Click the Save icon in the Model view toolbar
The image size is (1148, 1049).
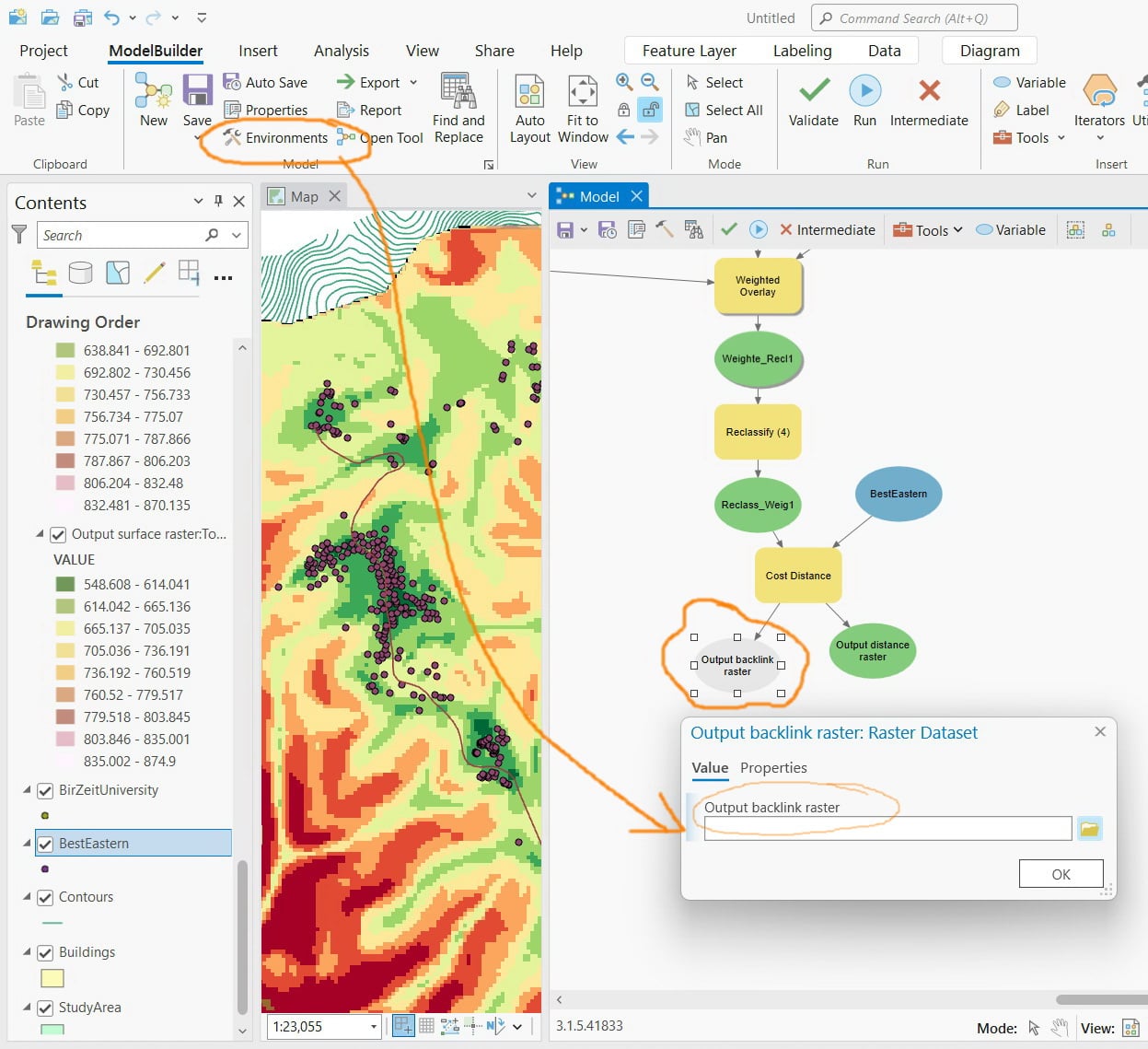[x=565, y=230]
